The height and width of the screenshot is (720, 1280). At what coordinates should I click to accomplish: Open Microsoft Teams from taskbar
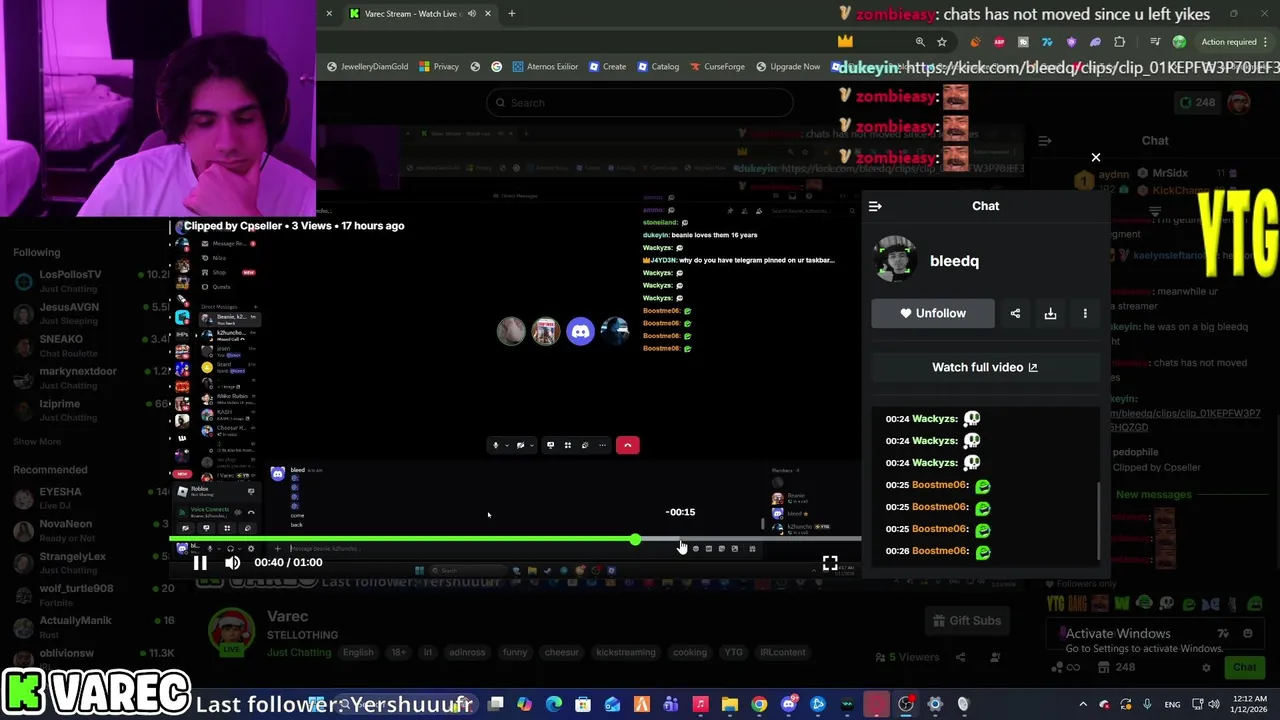671,705
